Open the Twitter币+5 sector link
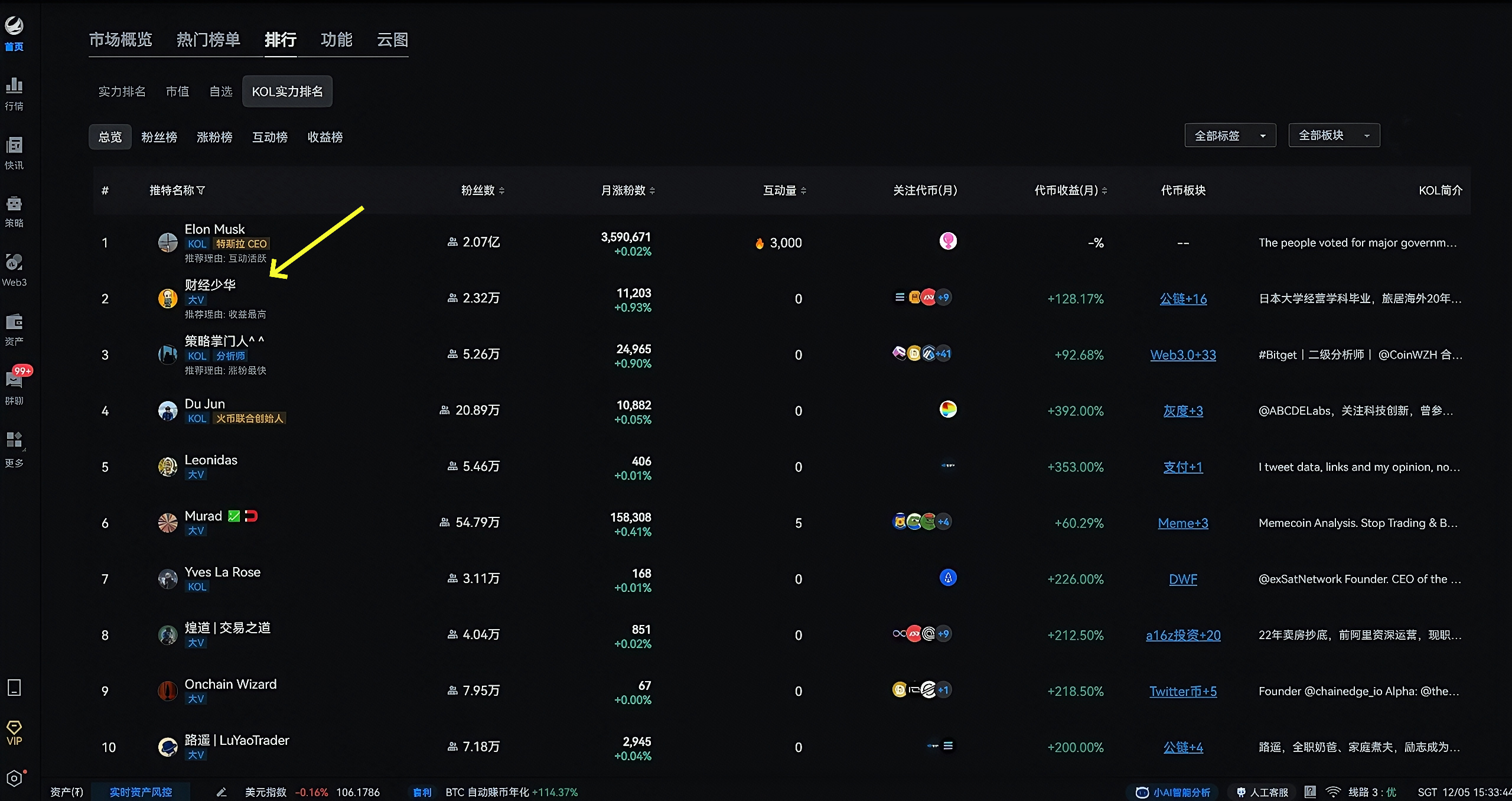 pyautogui.click(x=1183, y=692)
